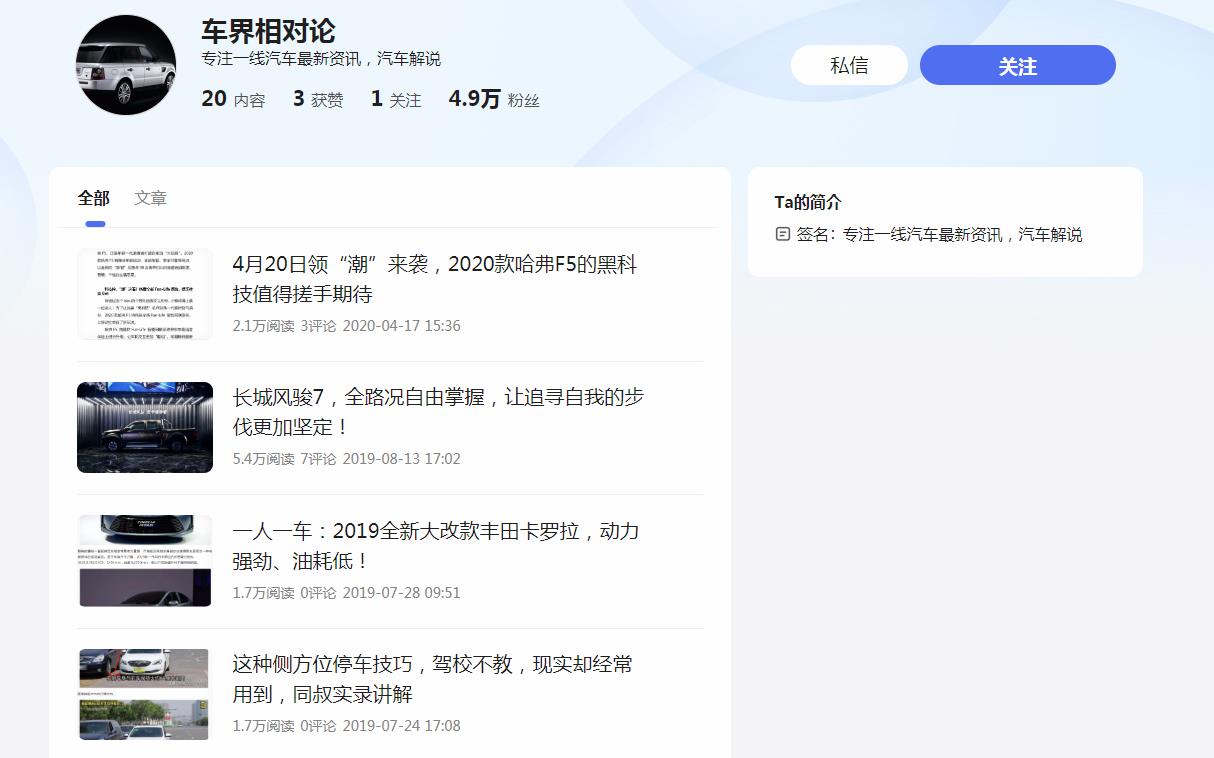
Task: Click the 关注 follow button
Action: (x=1017, y=66)
